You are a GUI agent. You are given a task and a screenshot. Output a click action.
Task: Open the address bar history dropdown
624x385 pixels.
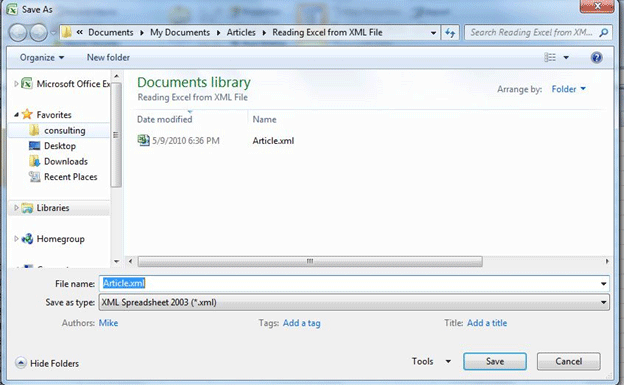point(433,33)
